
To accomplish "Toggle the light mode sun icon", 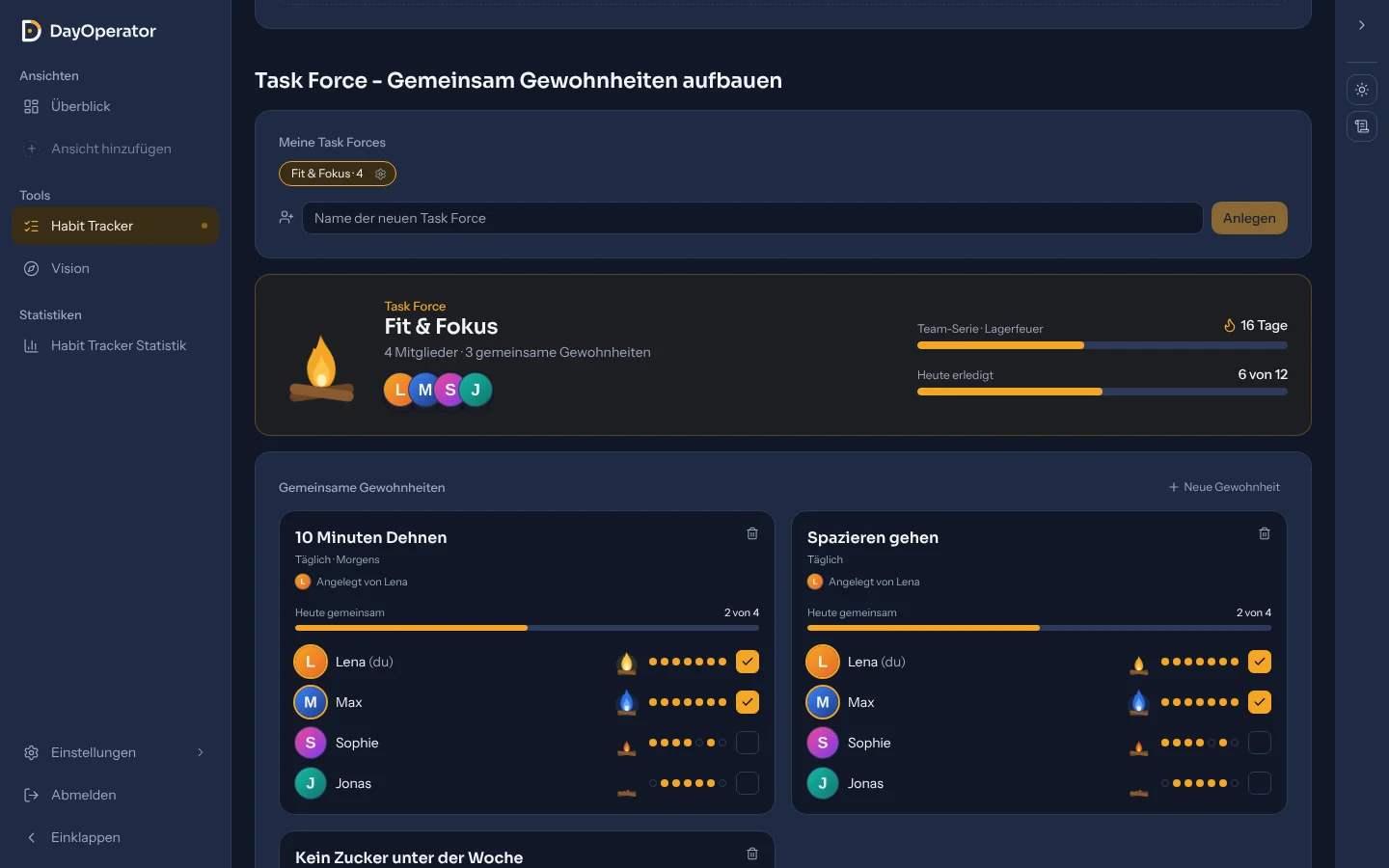I will coord(1362,90).
